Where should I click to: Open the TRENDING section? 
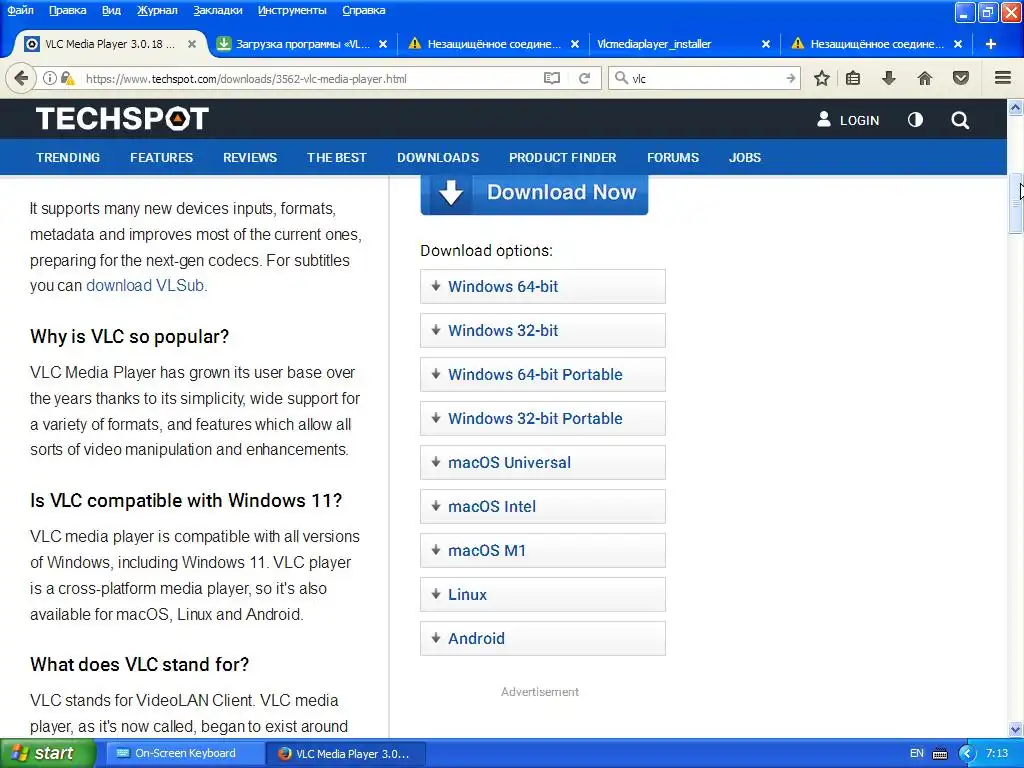point(68,157)
